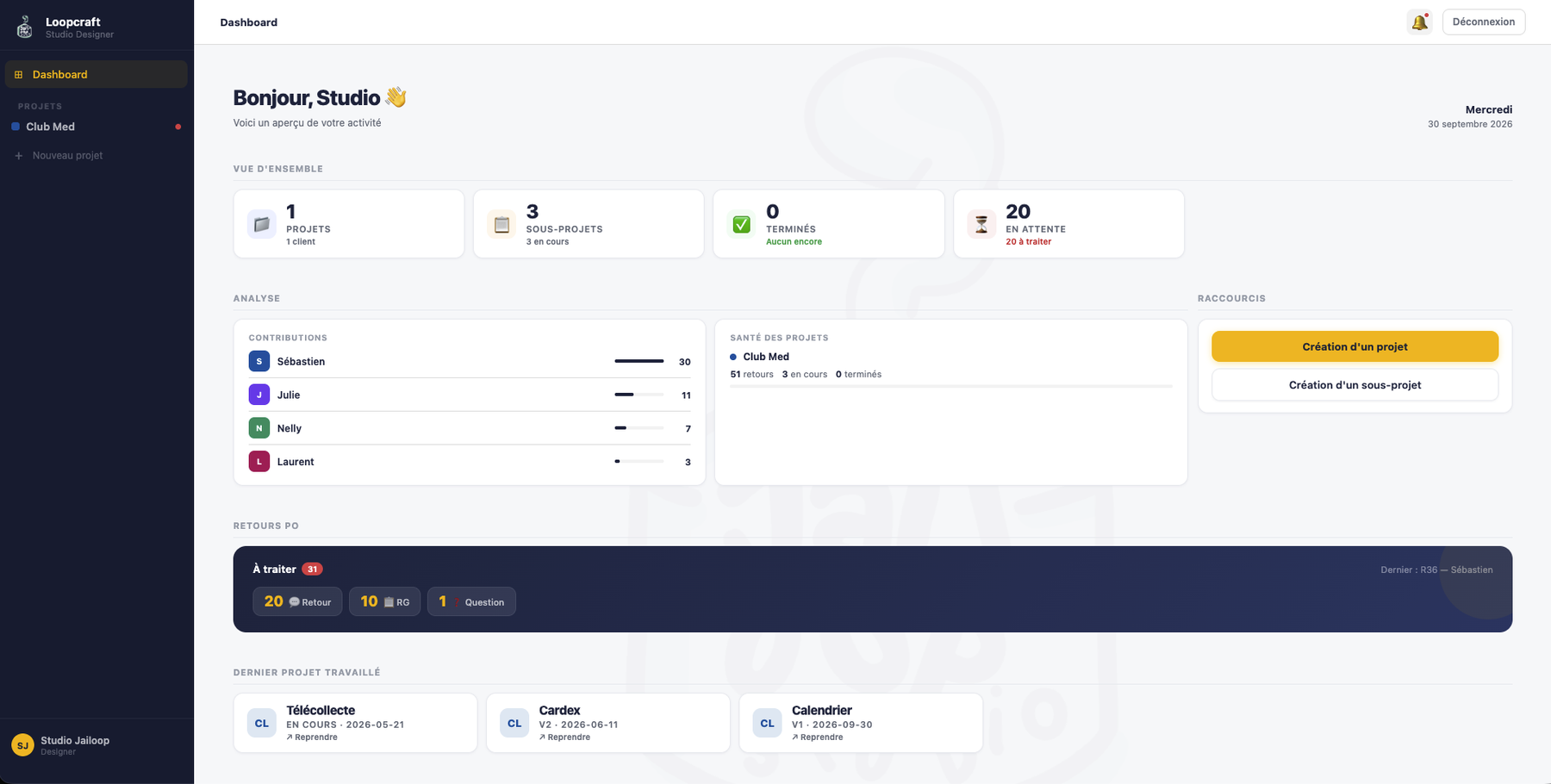Screen dimensions: 1551x784
Task: Click Sébastien's avatar badge
Action: pos(259,361)
